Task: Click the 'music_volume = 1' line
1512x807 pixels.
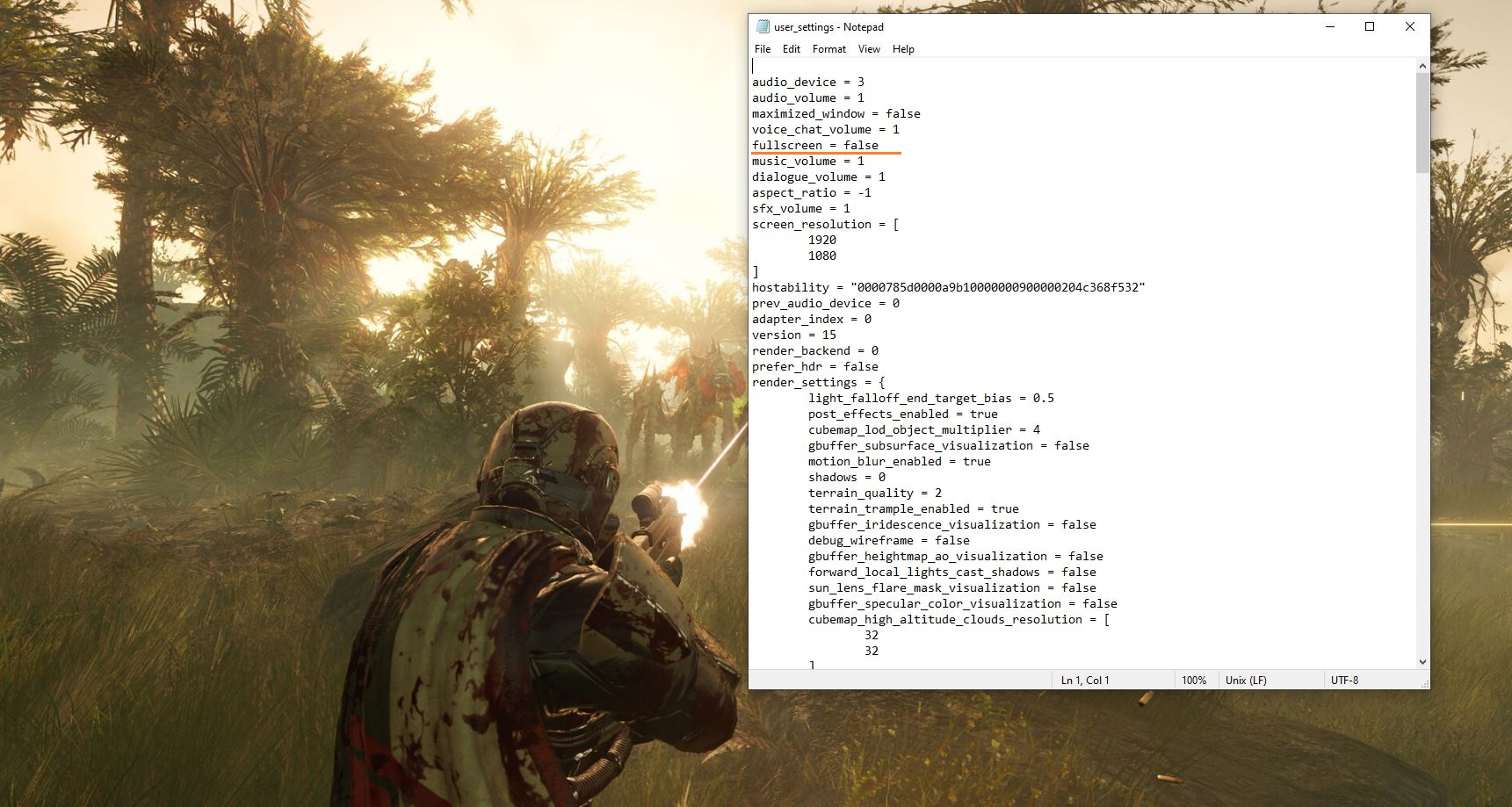Action: [x=808, y=161]
